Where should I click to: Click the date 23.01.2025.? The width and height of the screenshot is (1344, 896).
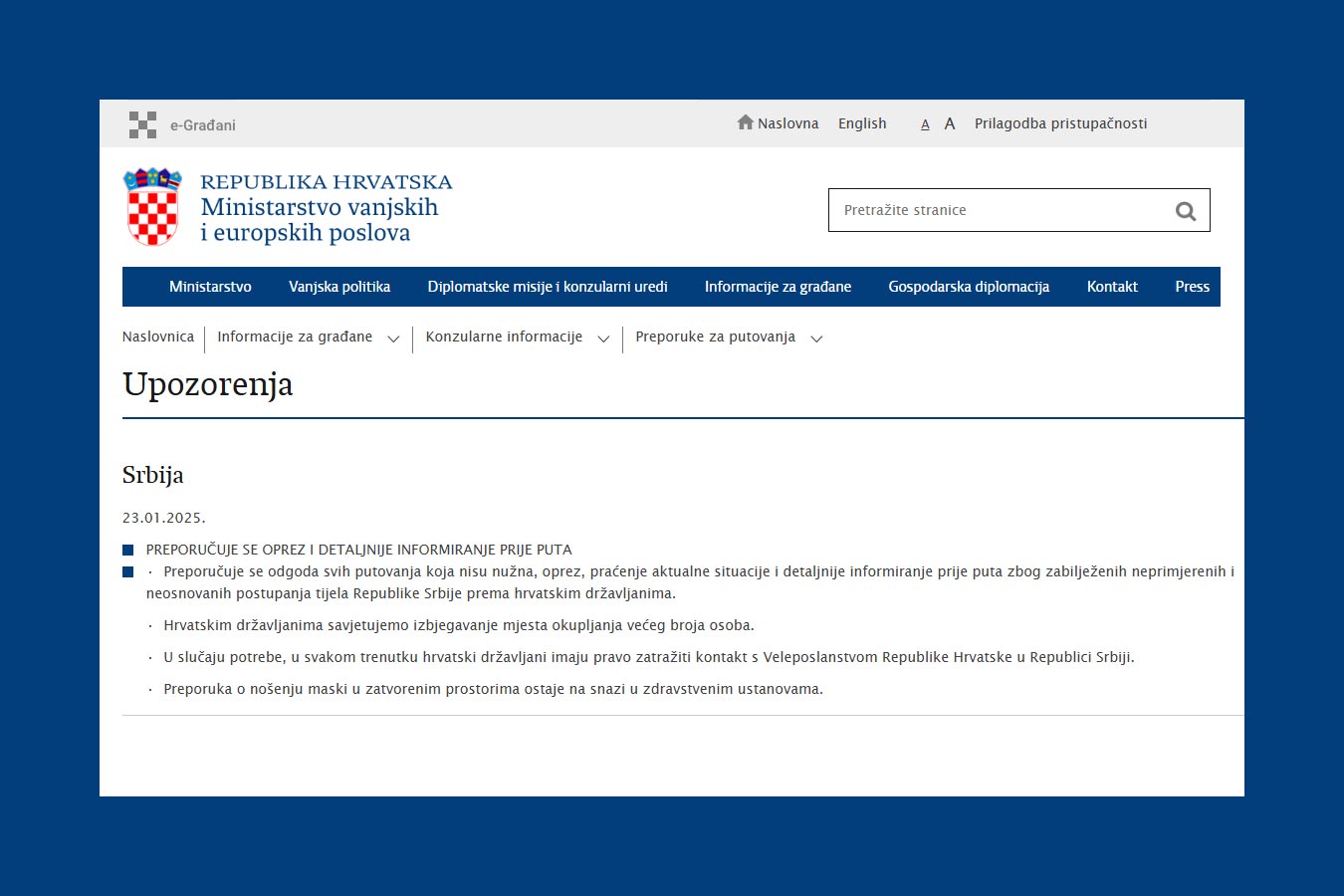coord(164,518)
